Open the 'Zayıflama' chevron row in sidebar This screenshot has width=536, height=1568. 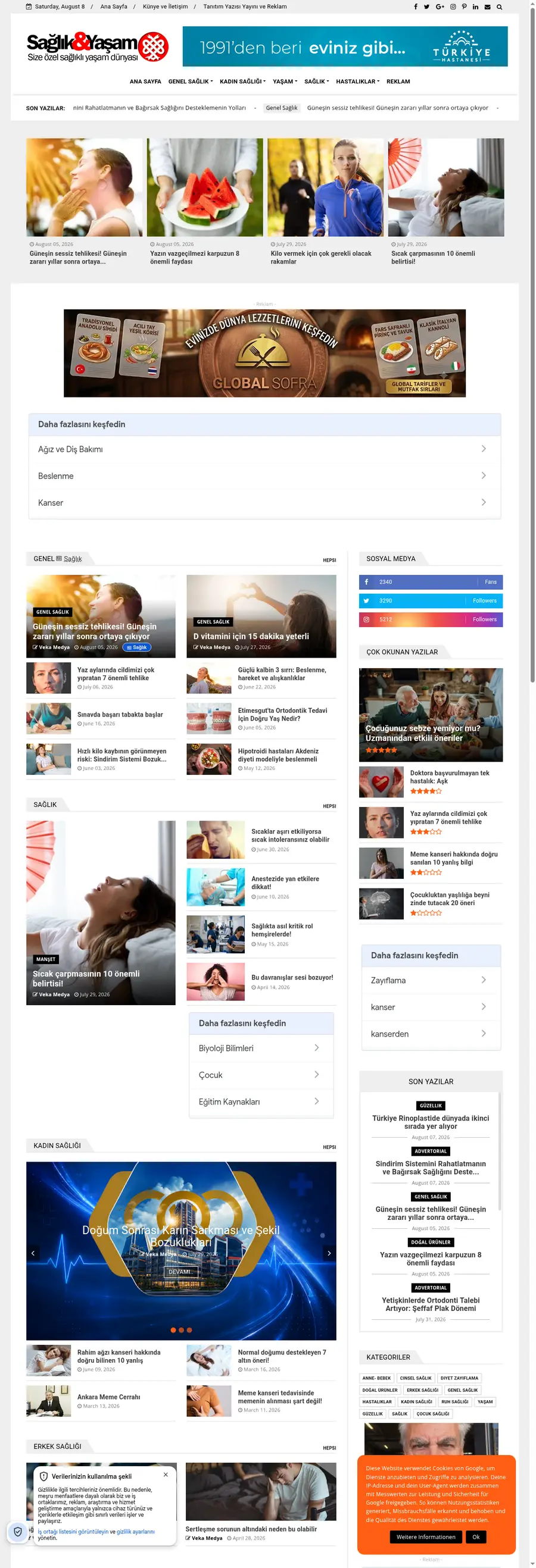pos(431,981)
